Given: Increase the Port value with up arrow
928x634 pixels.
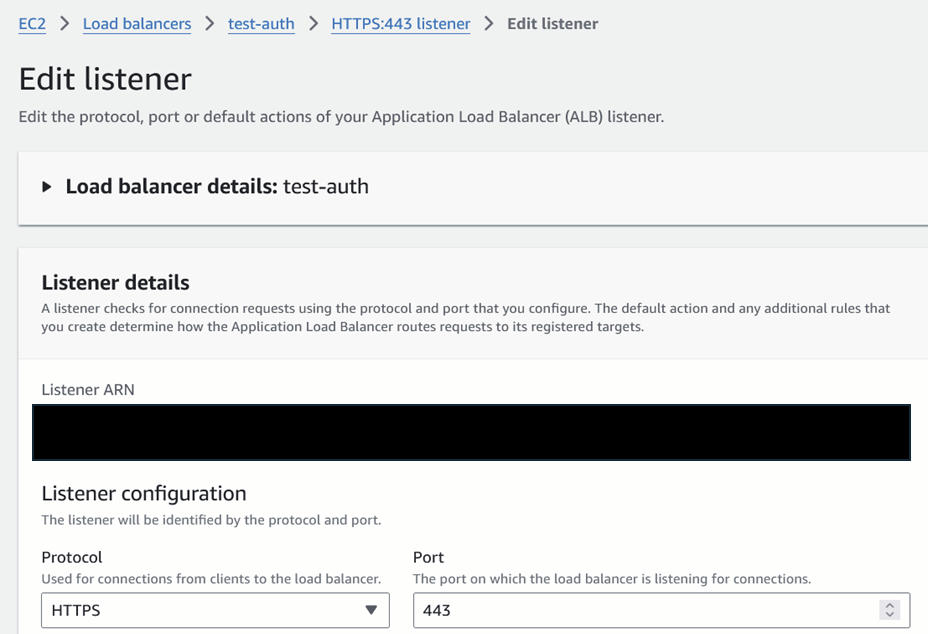Looking at the screenshot, I should [889, 605].
